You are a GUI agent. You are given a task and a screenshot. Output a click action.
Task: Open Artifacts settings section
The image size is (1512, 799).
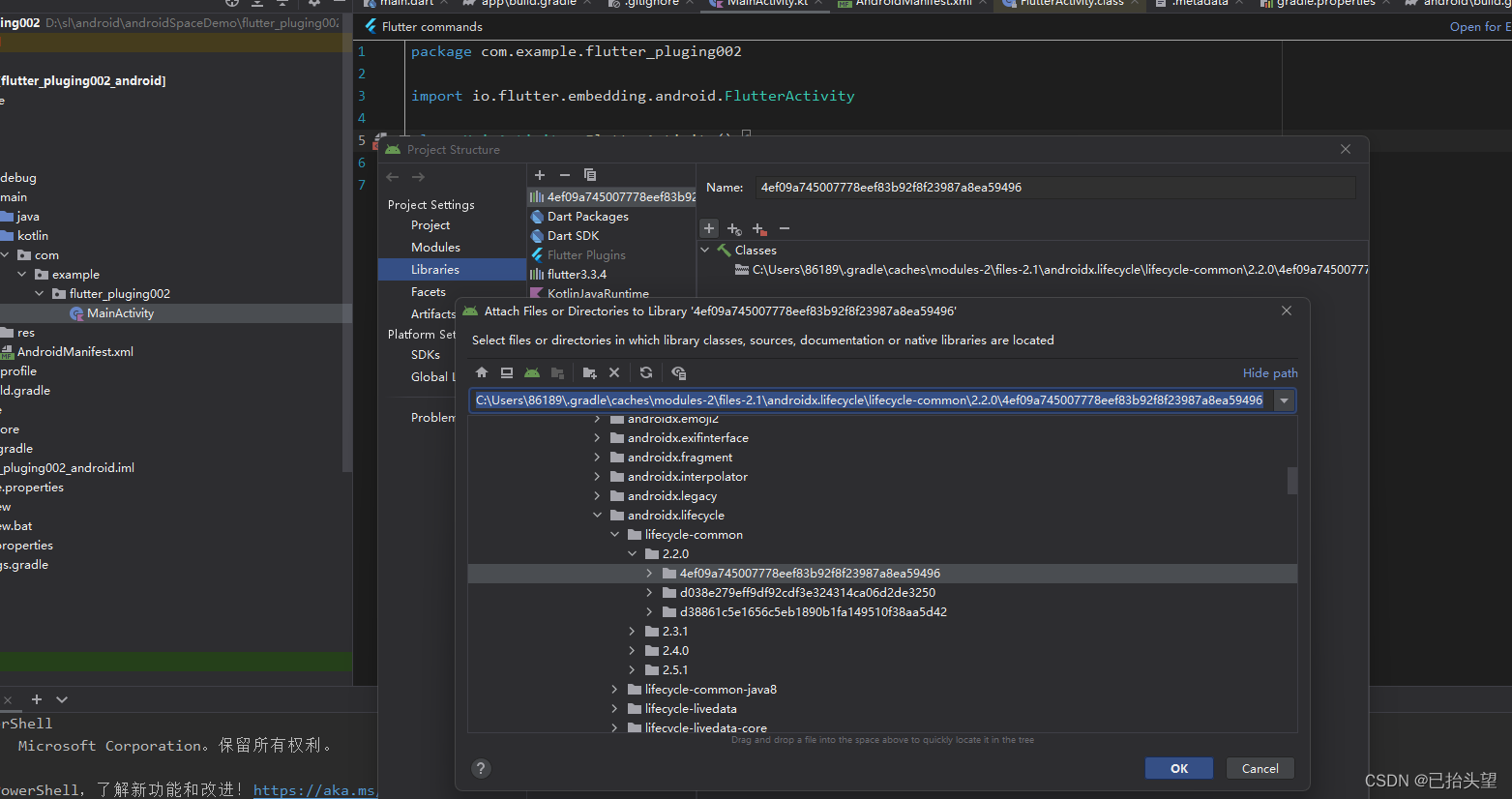tap(432, 314)
